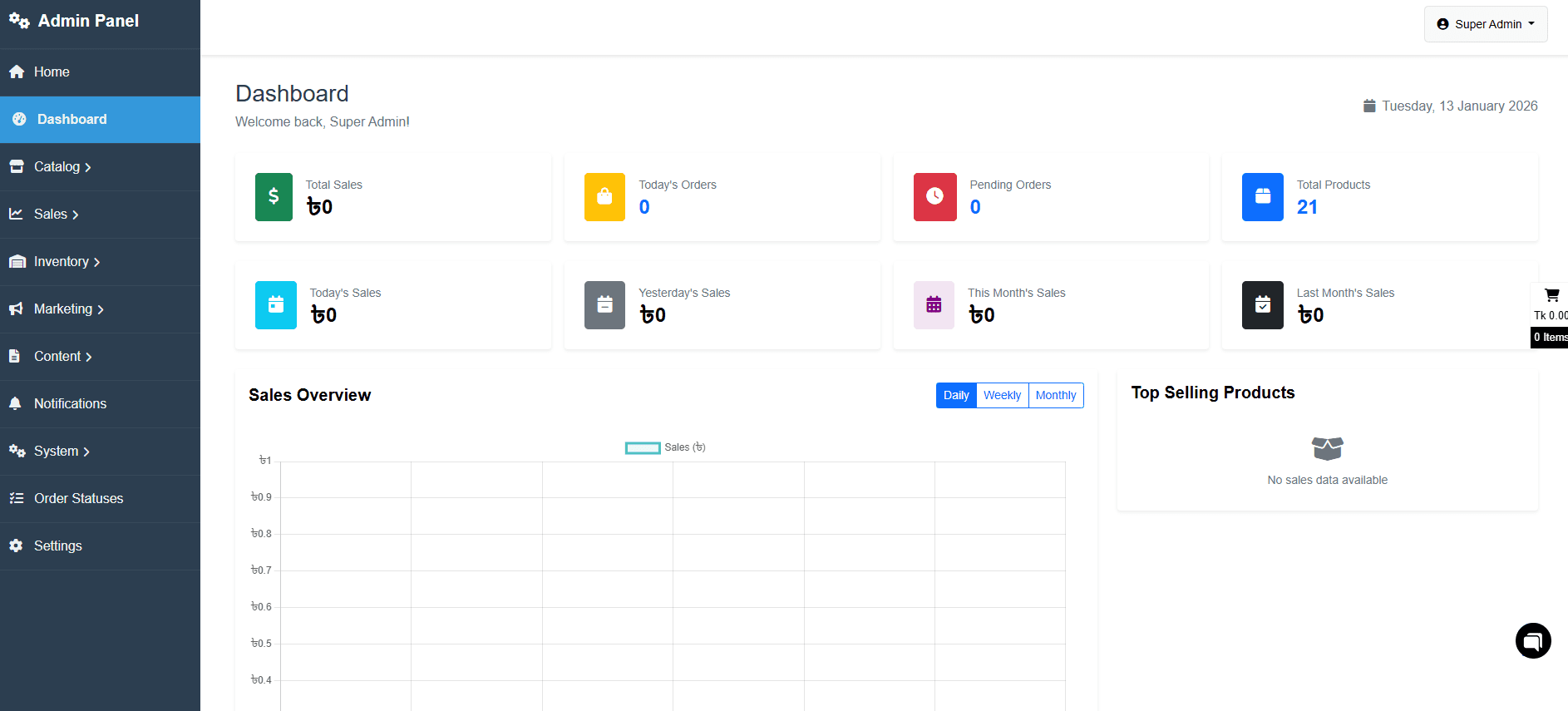Click the Pending Orders value 0
1568x711 pixels.
(975, 207)
